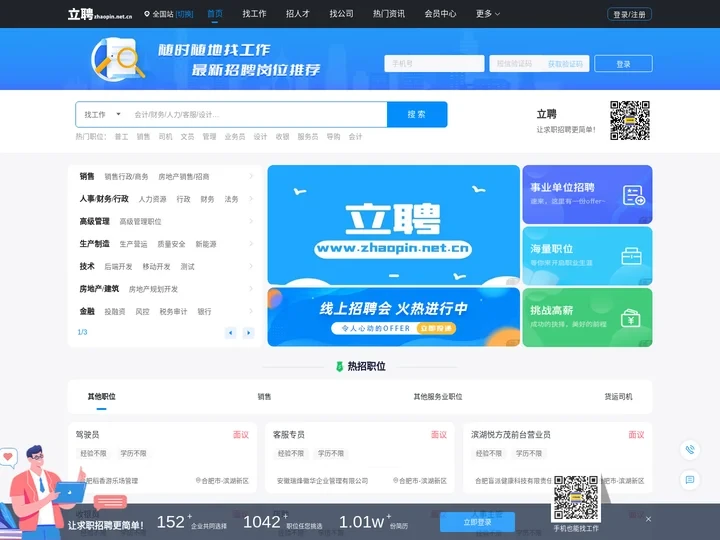The height and width of the screenshot is (540, 720).
Task: Click the location pin icon beside 全国站
Action: (147, 14)
